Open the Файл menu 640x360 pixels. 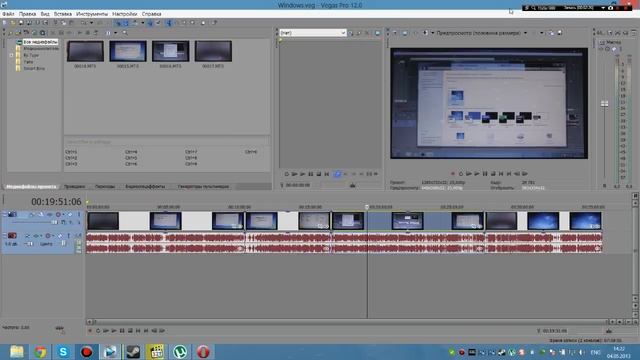coord(8,14)
